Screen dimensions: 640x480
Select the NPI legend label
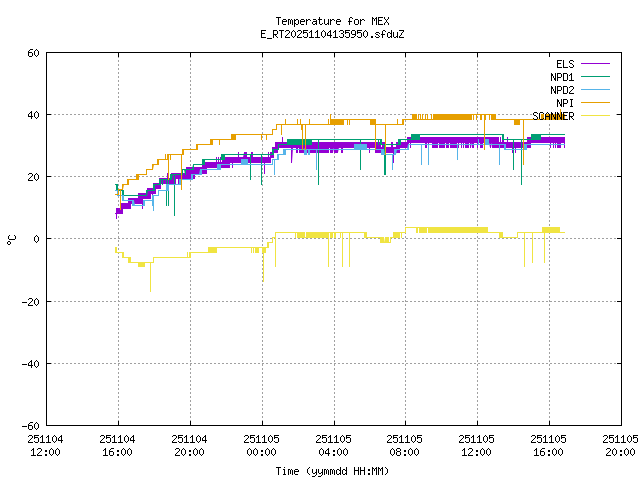[x=566, y=102]
